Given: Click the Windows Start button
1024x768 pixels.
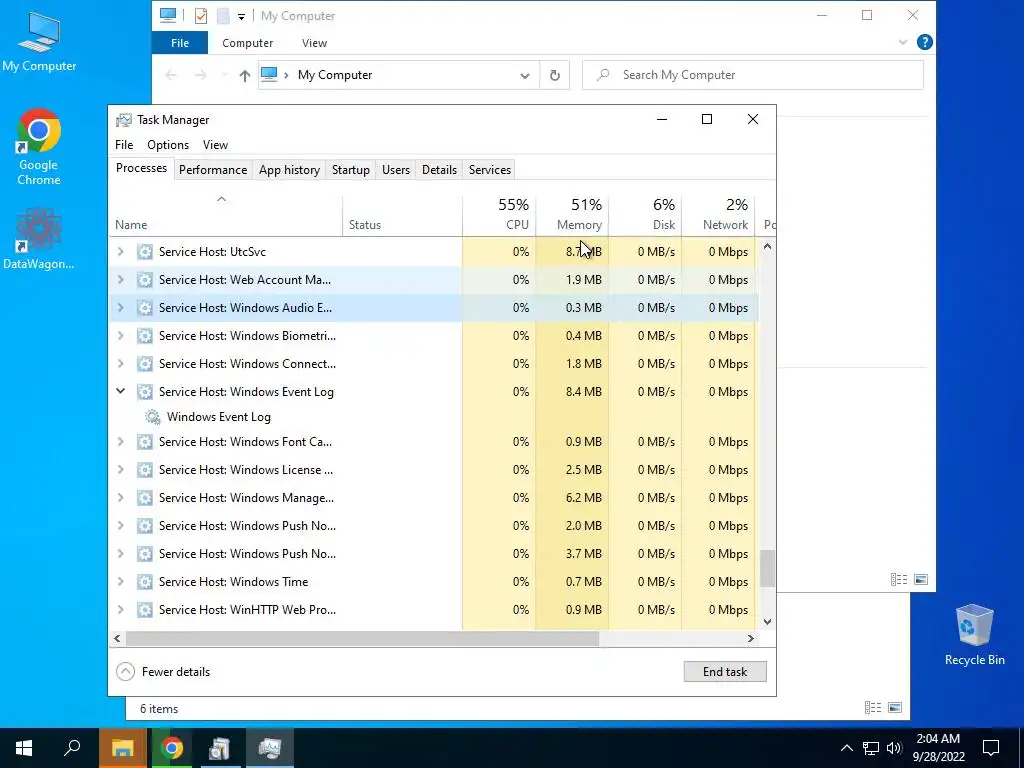Looking at the screenshot, I should coord(24,748).
